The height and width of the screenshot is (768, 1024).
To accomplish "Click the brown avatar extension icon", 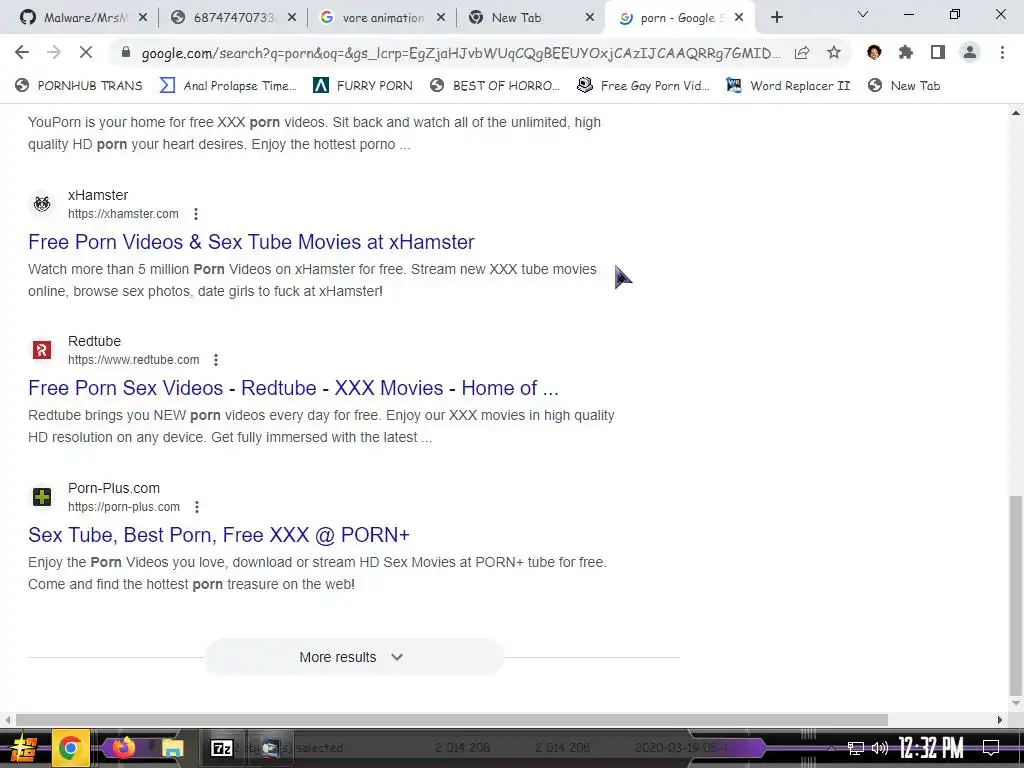I will pyautogui.click(x=874, y=52).
